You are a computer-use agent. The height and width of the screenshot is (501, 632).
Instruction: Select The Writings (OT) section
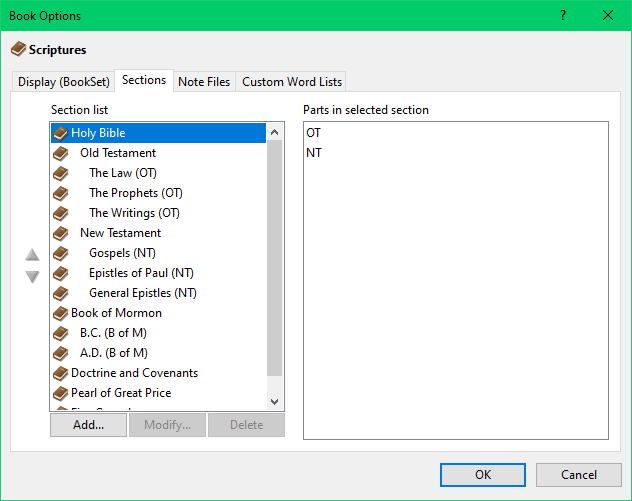(158, 213)
